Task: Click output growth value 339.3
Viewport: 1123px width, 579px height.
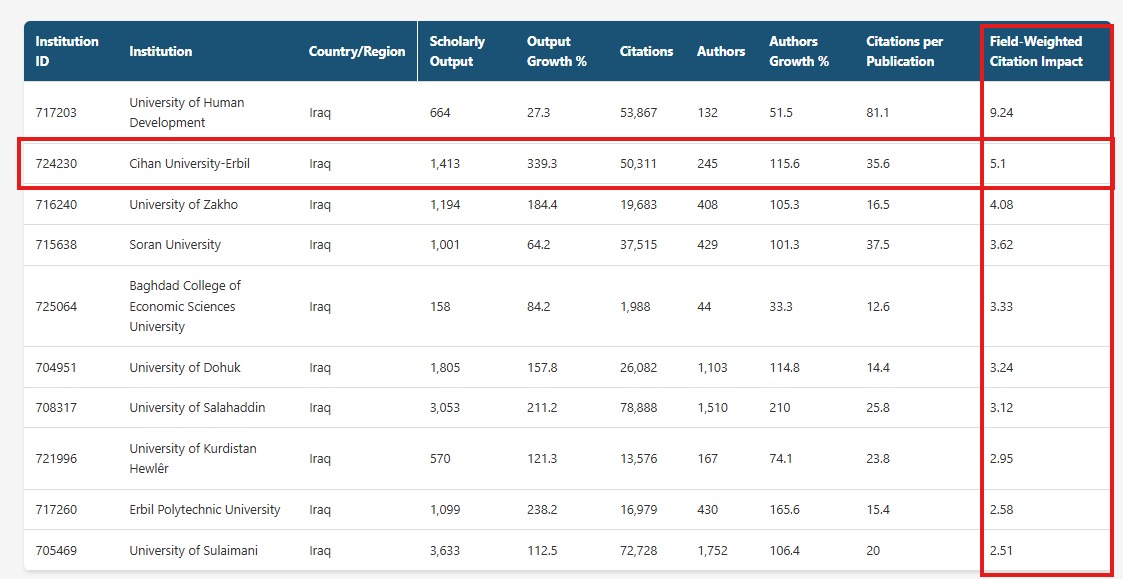Action: 542,163
